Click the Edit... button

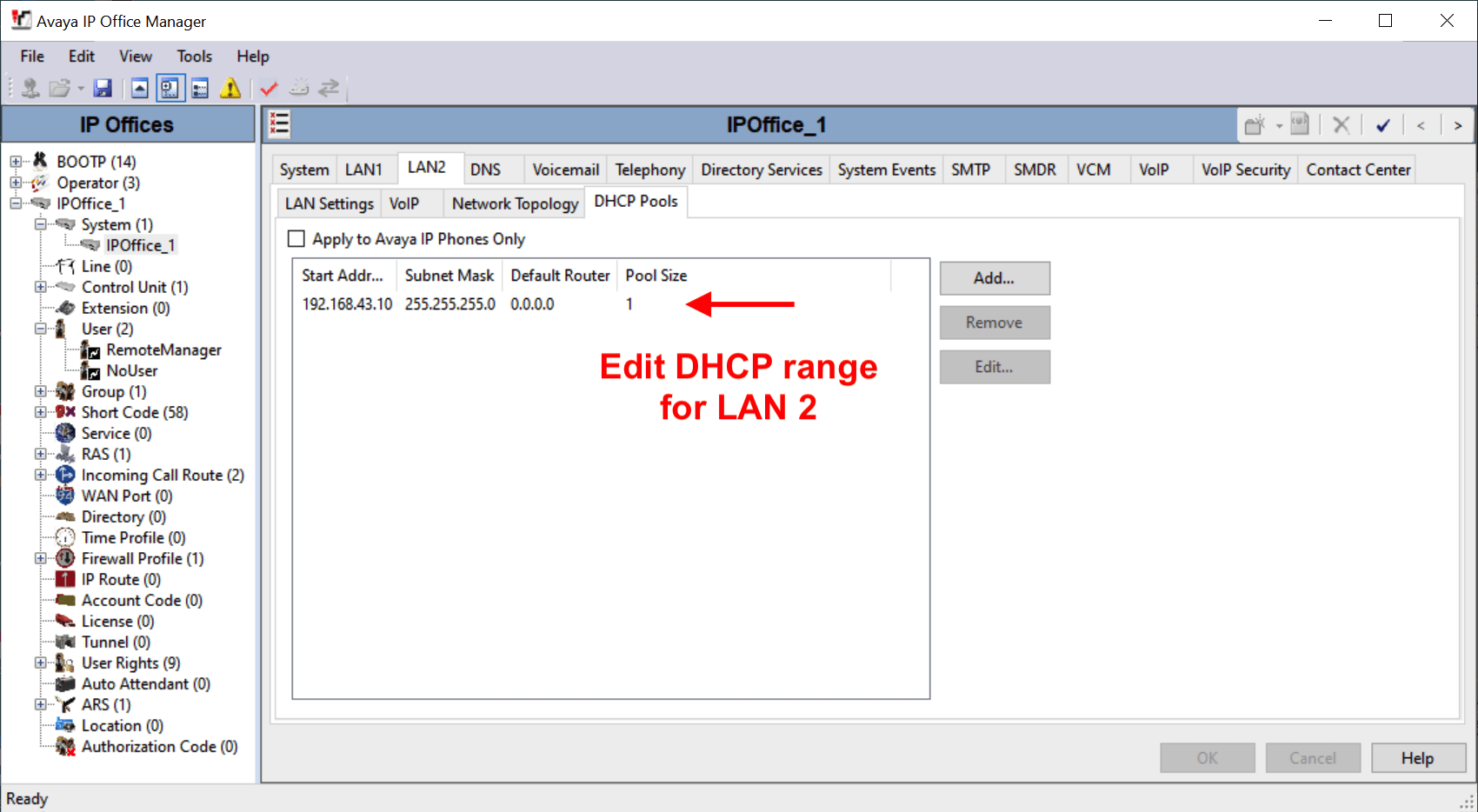(995, 367)
